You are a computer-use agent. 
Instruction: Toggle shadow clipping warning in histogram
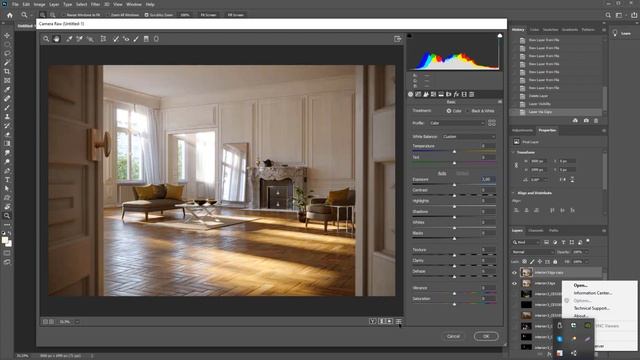tap(409, 36)
